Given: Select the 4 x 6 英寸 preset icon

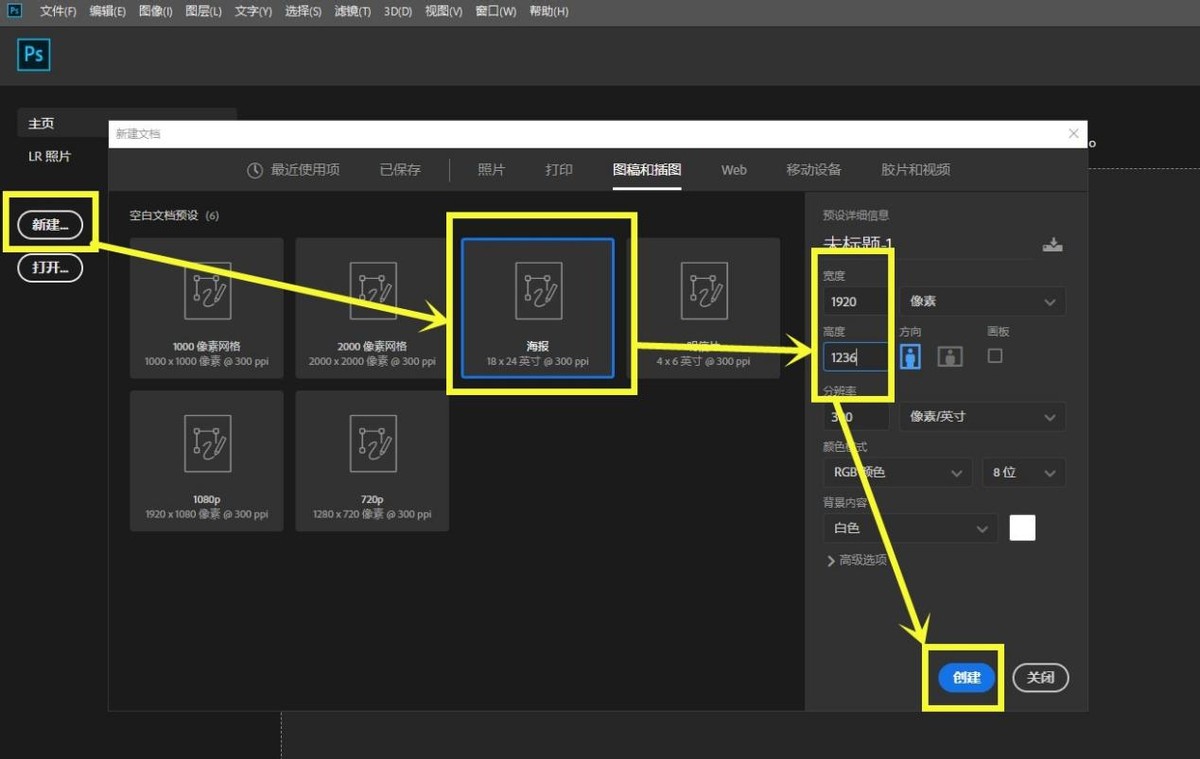Looking at the screenshot, I should click(703, 290).
